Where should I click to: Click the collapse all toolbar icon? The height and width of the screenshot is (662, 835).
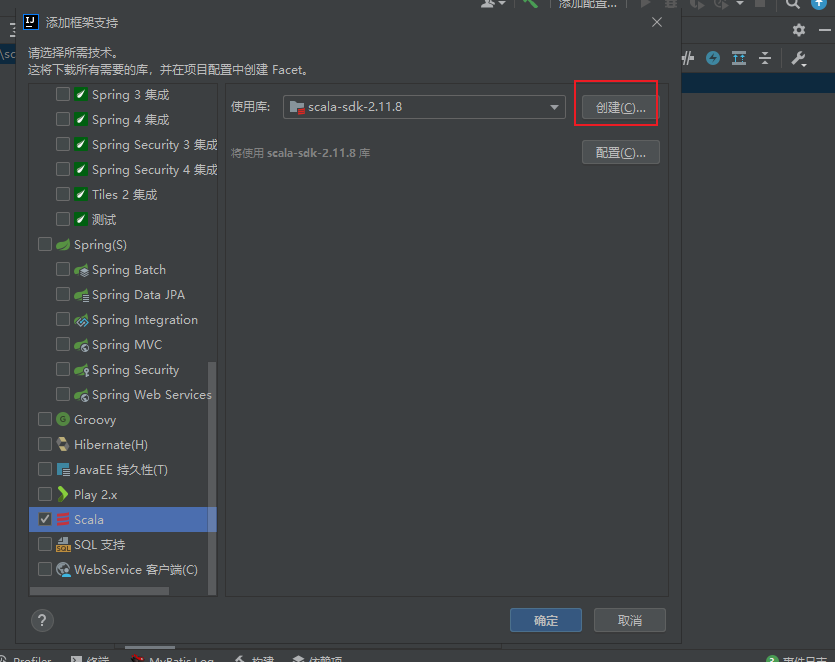(765, 58)
